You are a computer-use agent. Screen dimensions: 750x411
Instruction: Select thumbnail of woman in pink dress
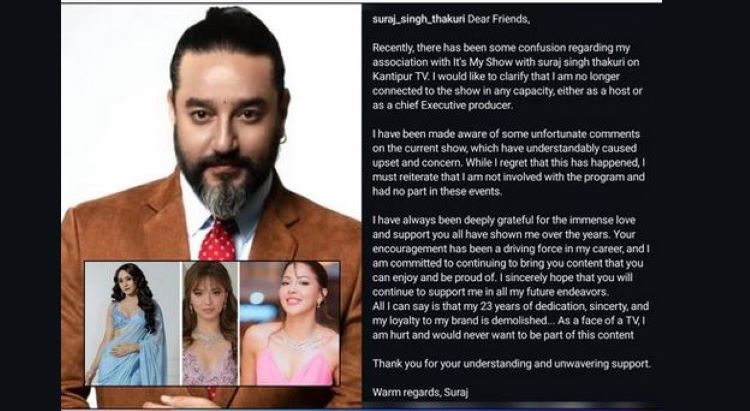(289, 323)
